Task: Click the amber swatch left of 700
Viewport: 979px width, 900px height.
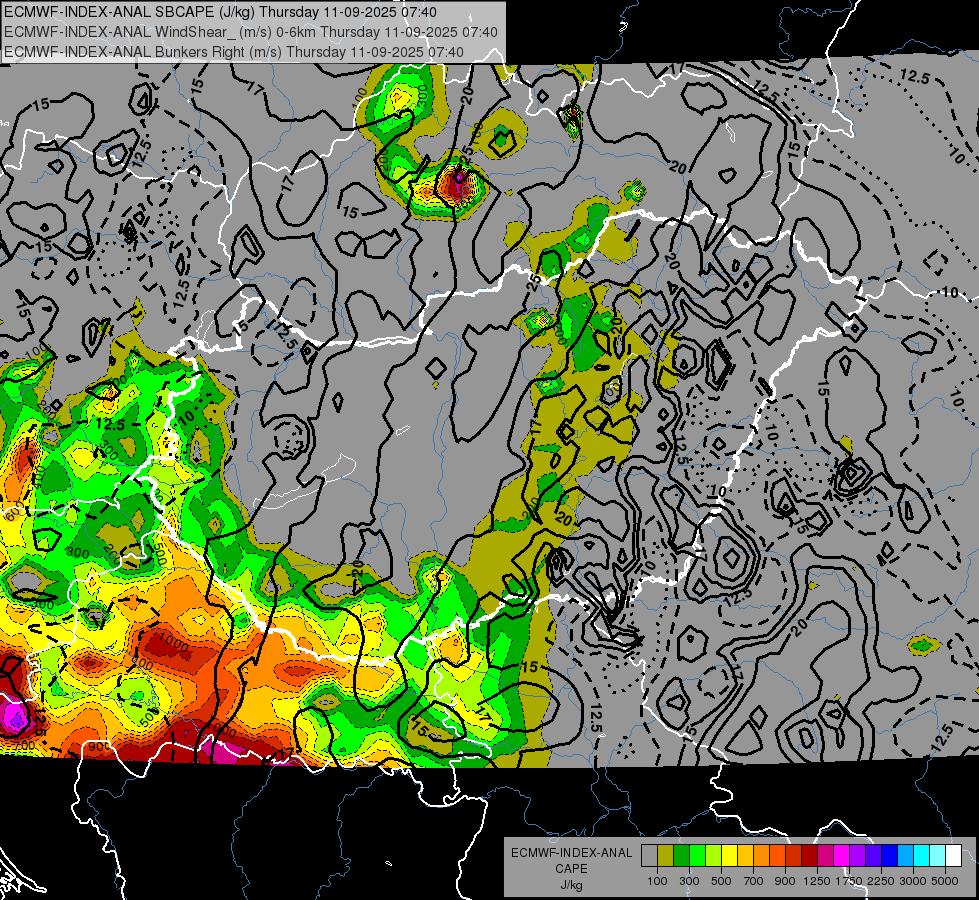Action: (745, 856)
